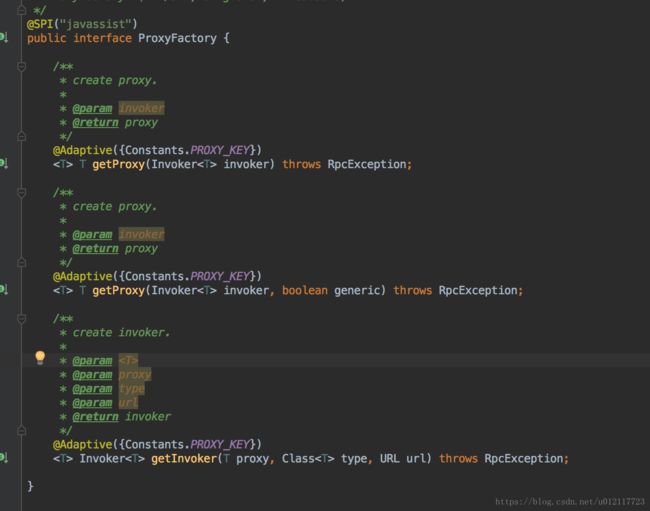Collapse the second 'create proxy' Javadoc comment

click(x=21, y=192)
